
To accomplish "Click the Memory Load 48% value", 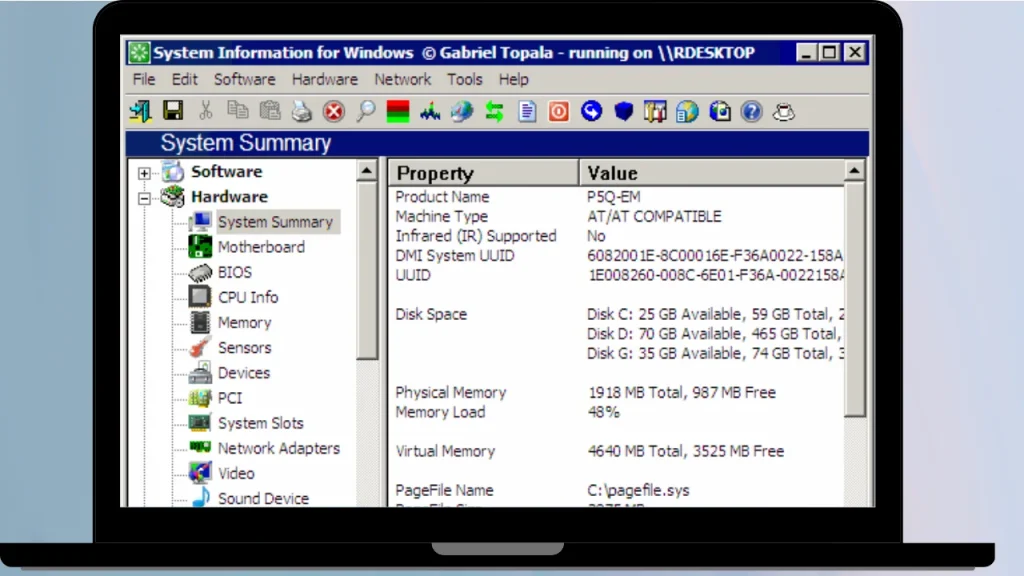I will [x=603, y=412].
